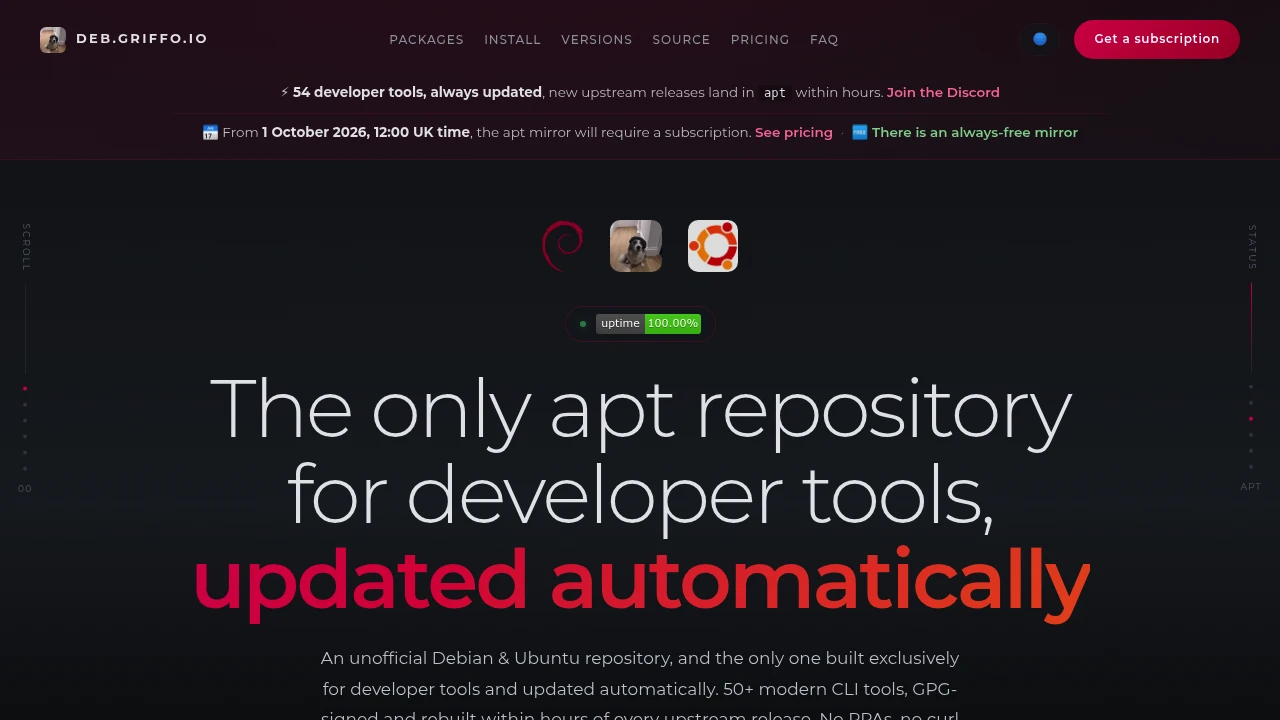The image size is (1280, 720).
Task: Go to the Install section
Action: tap(512, 40)
